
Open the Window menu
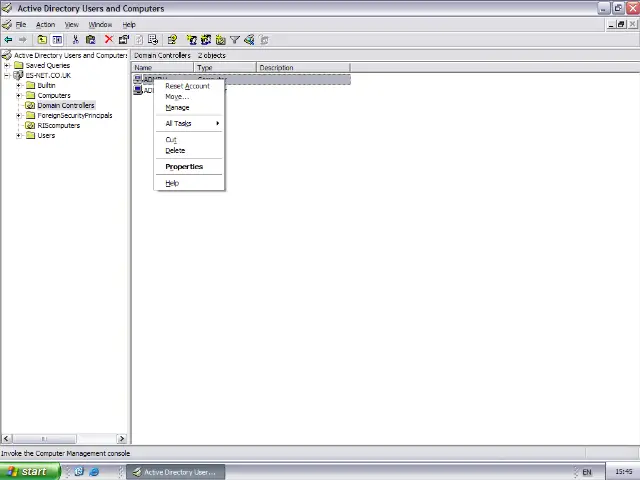coord(100,24)
